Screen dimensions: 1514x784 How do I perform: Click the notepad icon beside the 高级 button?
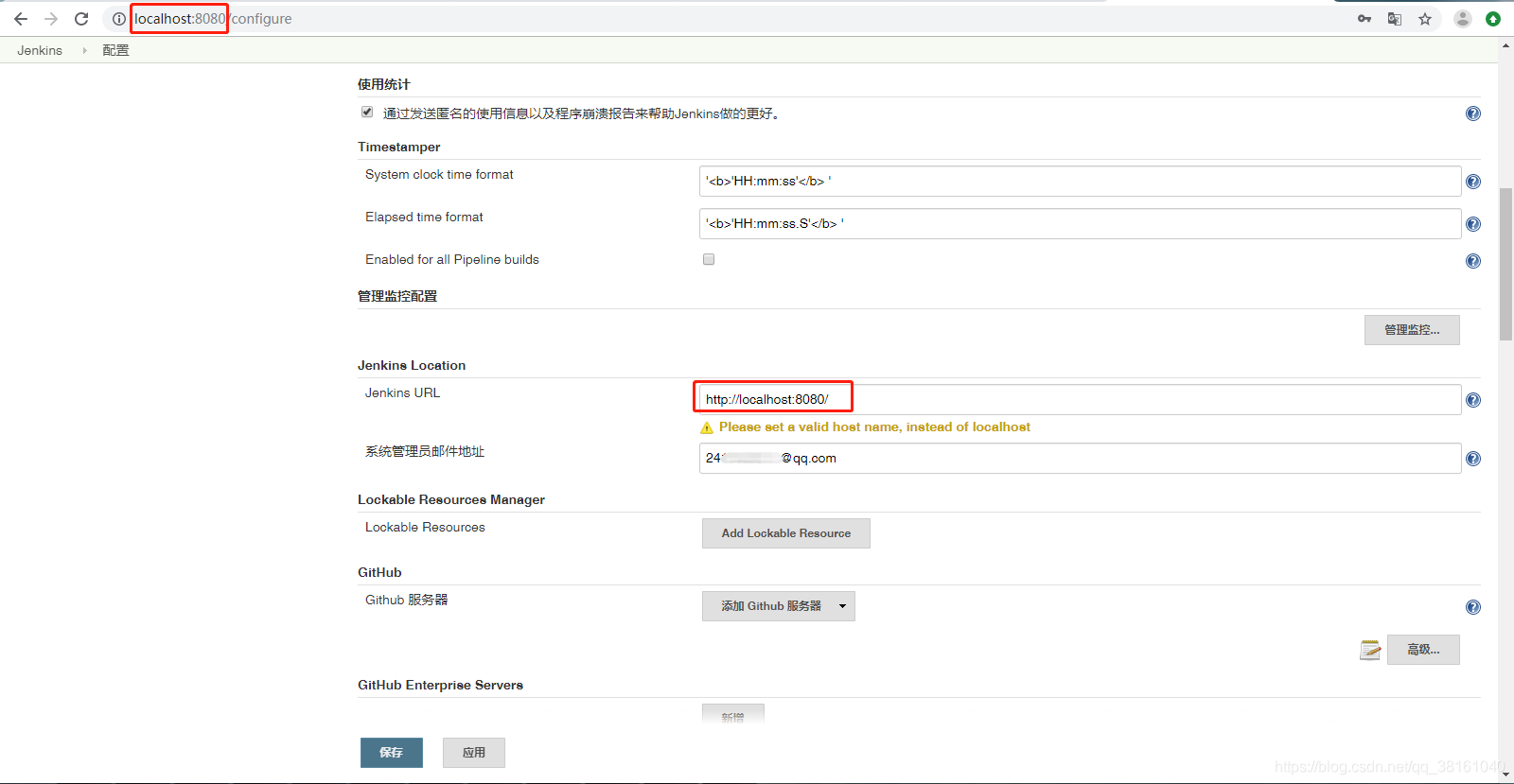coord(1370,650)
